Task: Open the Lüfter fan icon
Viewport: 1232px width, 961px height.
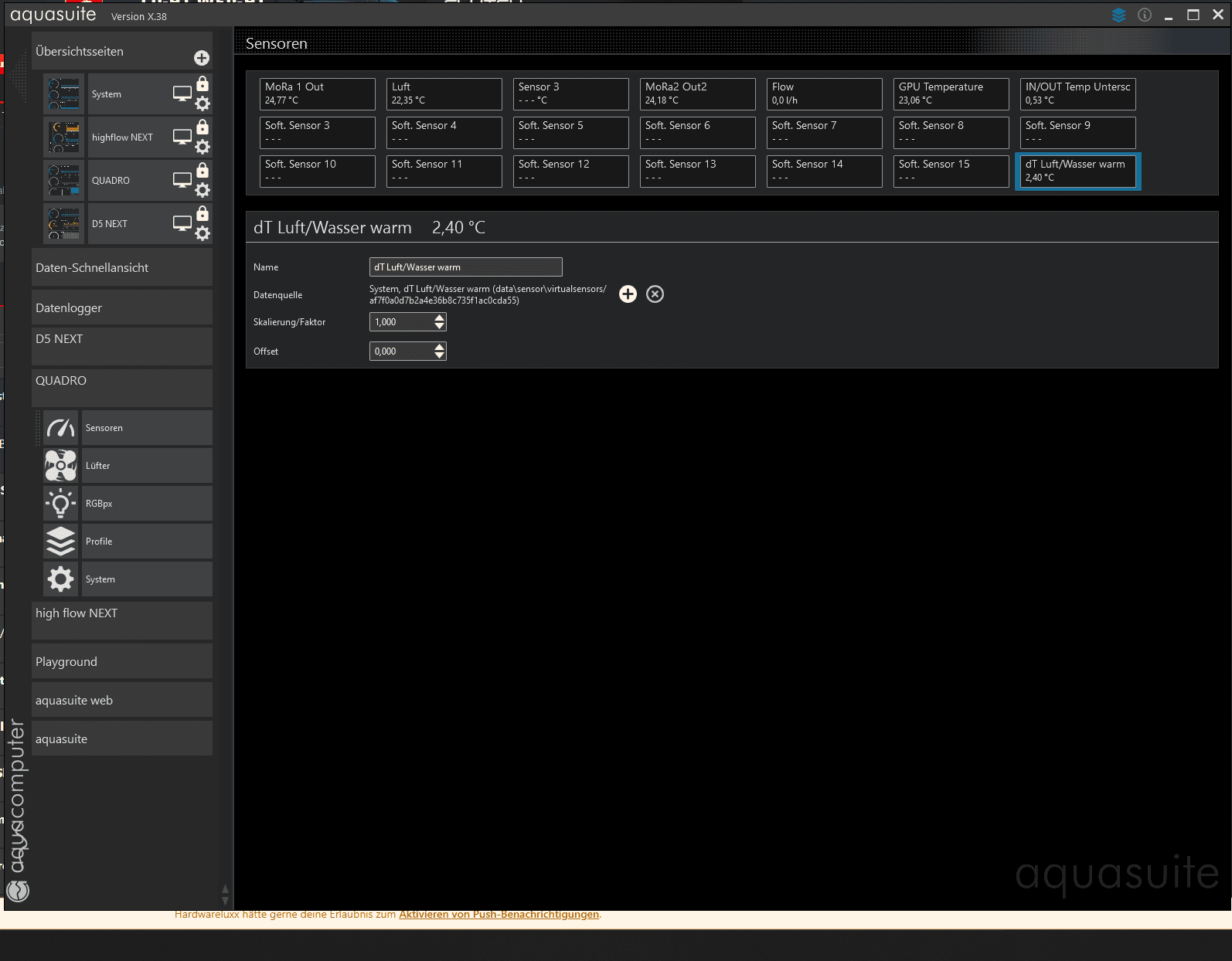Action: tap(60, 466)
